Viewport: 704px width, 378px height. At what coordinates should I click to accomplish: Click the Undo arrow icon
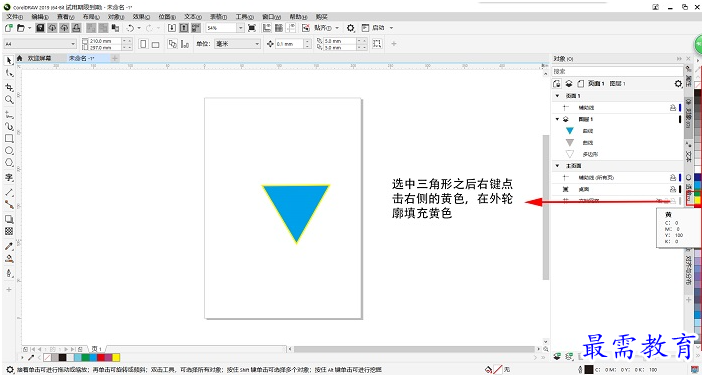(130, 28)
